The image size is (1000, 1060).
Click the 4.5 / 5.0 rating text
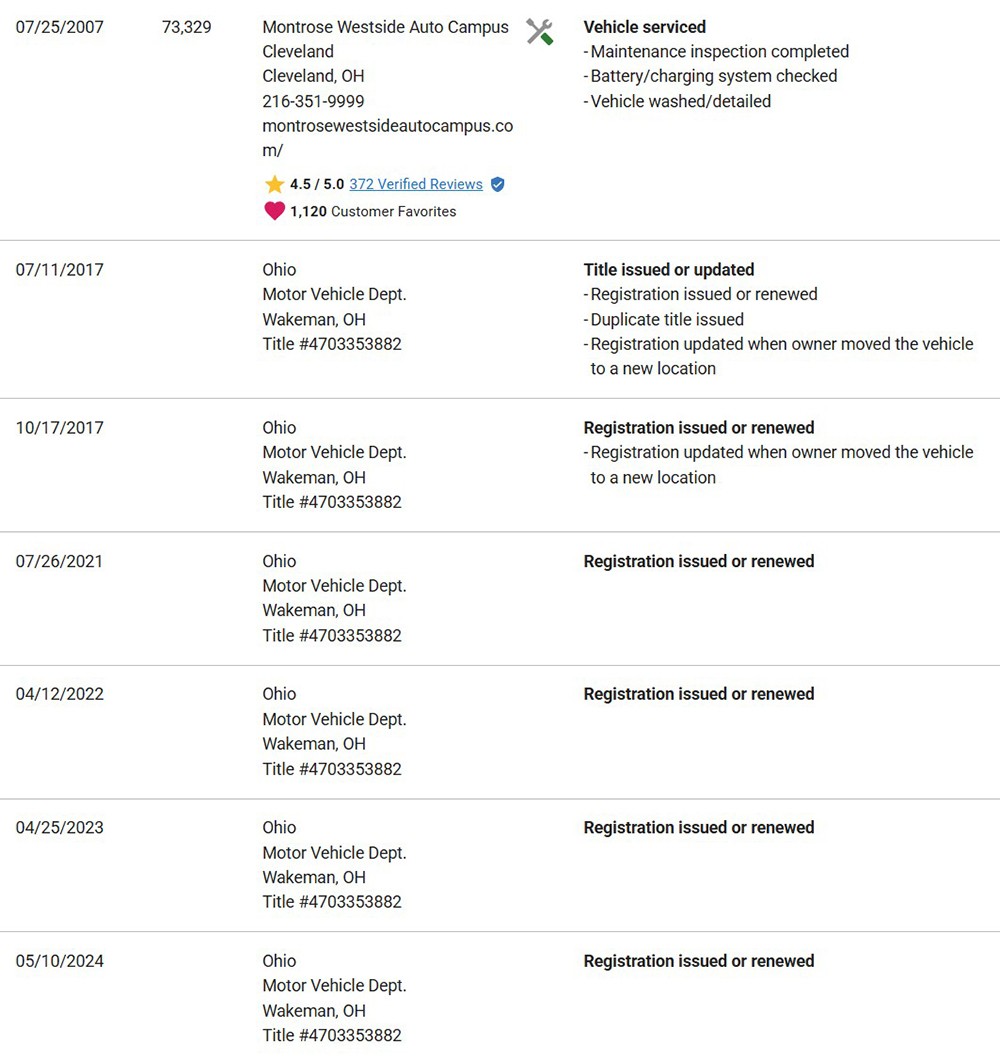coord(317,184)
